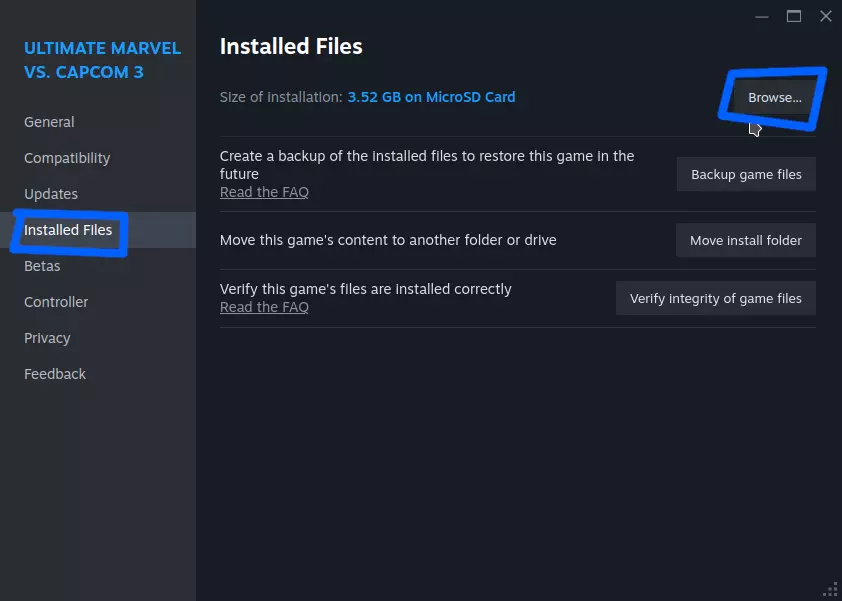The width and height of the screenshot is (842, 601).
Task: Click the window resize grip corner
Action: pos(831,590)
